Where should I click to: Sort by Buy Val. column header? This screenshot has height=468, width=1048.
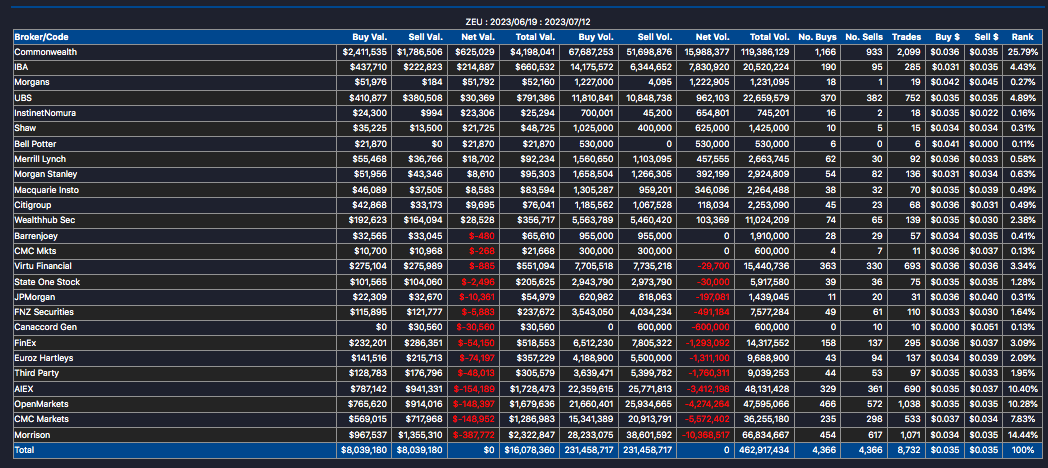369,37
